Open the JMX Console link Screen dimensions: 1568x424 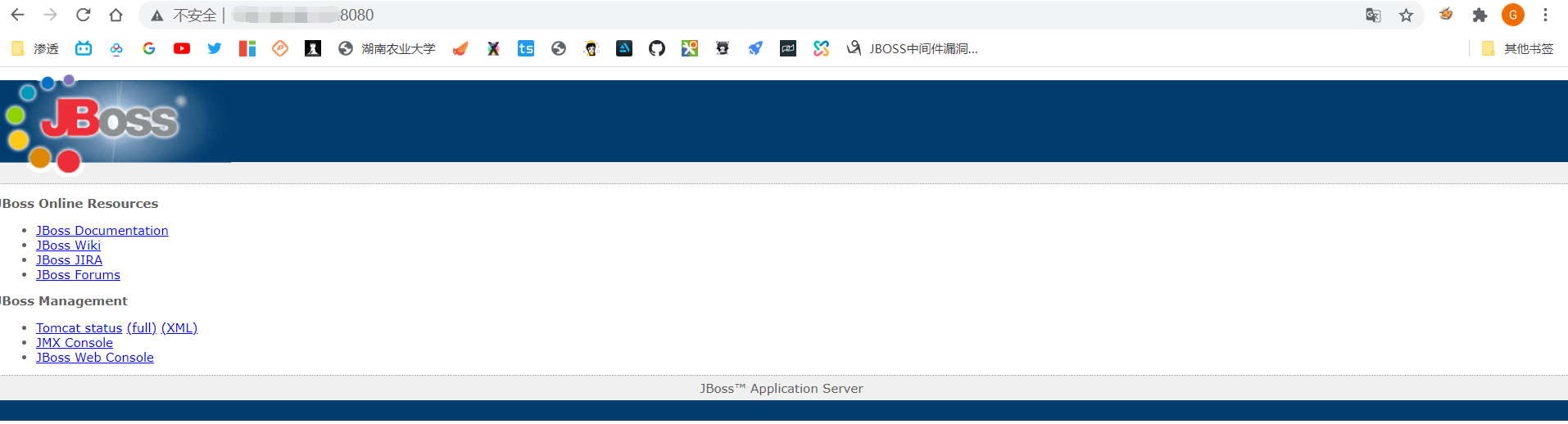[75, 343]
